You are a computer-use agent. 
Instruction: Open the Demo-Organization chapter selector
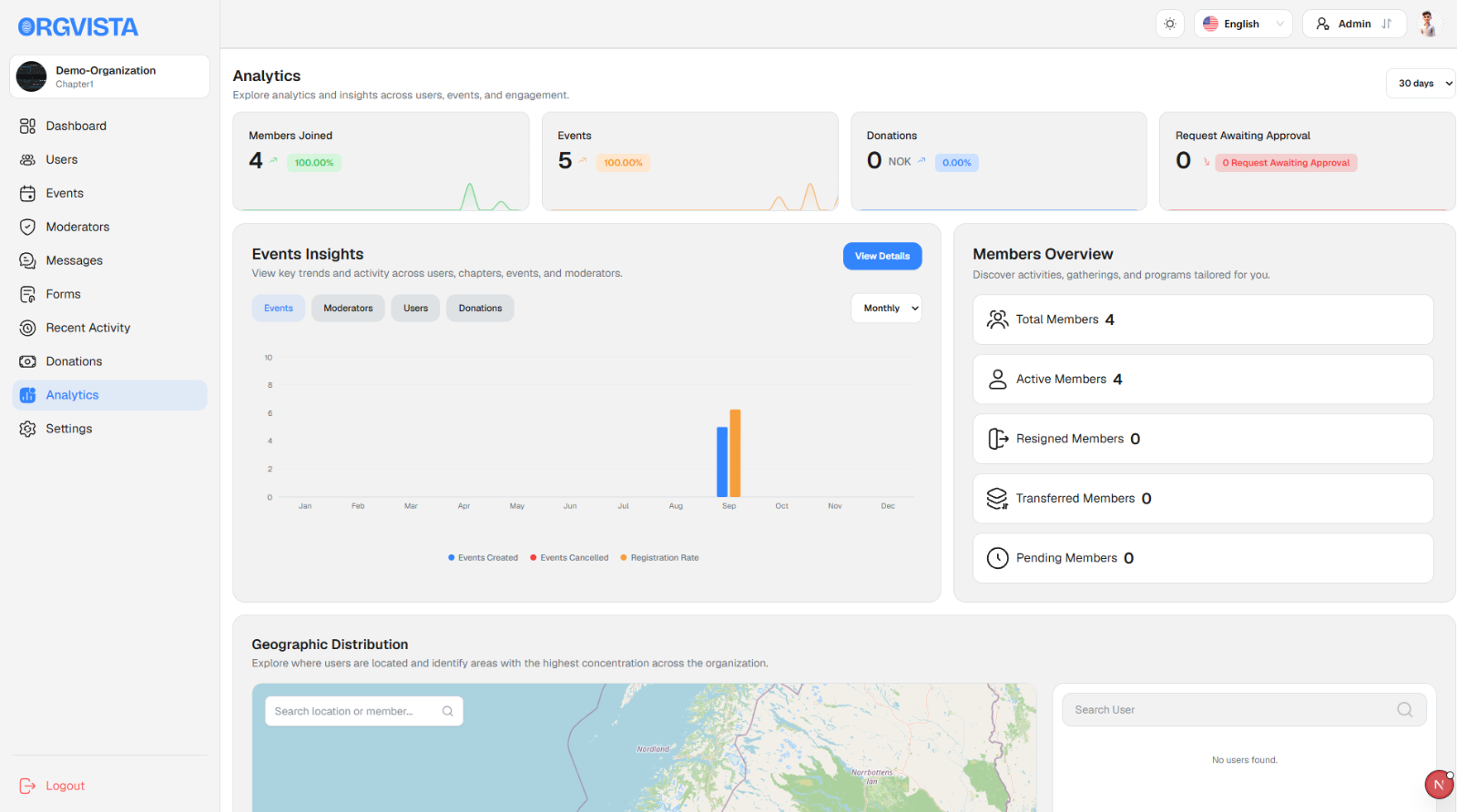click(109, 76)
